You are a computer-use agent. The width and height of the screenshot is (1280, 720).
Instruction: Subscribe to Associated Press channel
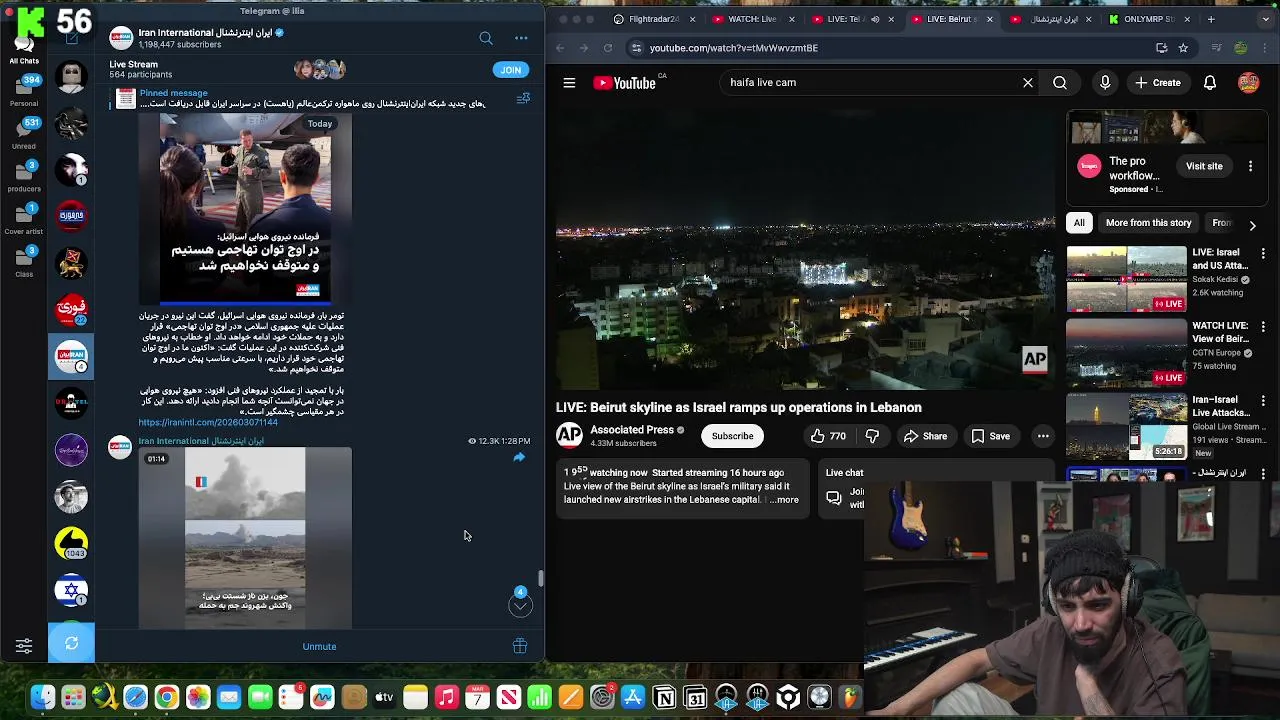click(732, 436)
